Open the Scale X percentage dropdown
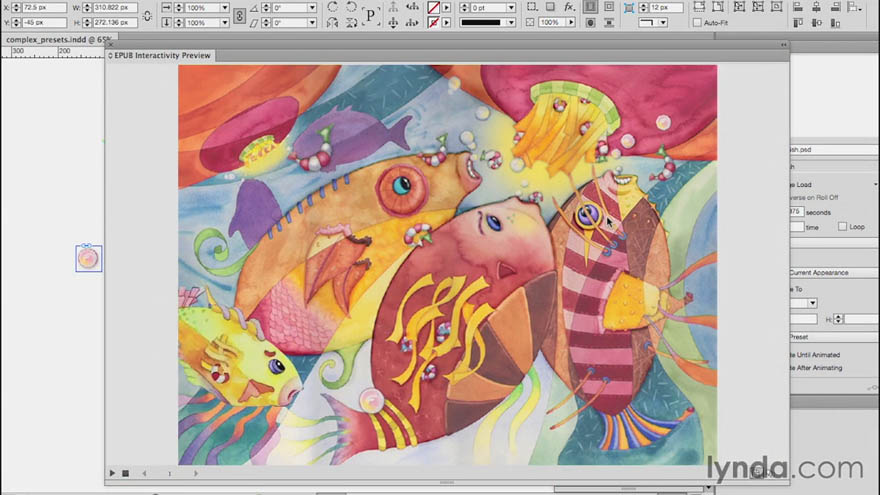880x495 pixels. click(224, 8)
